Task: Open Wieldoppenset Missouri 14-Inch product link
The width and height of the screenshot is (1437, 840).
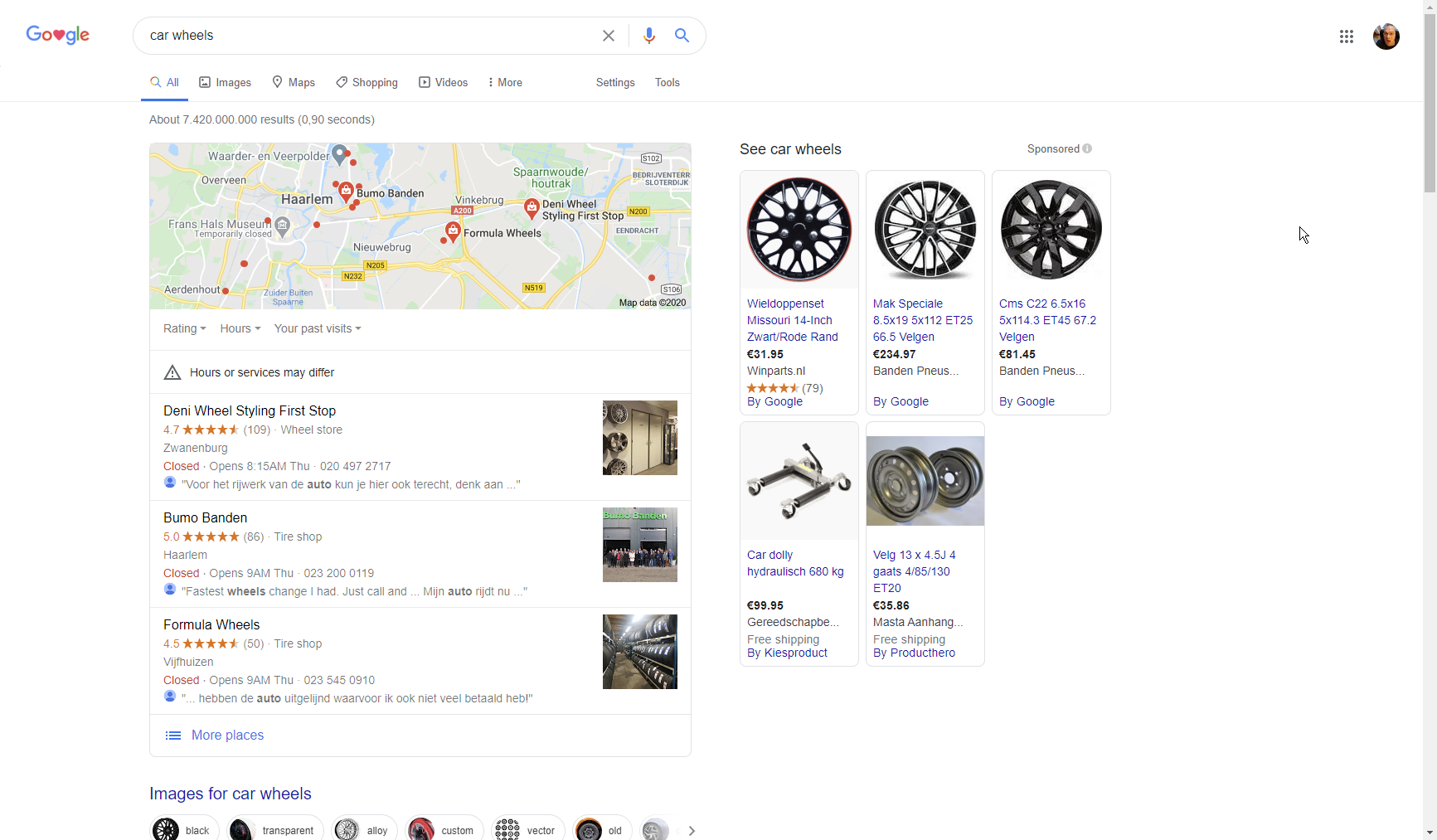Action: (793, 321)
